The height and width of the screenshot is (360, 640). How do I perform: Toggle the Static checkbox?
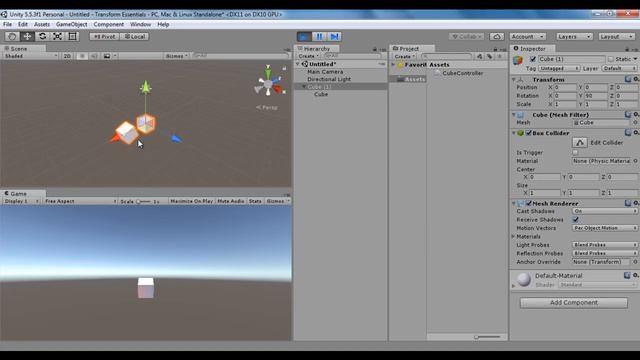coord(611,59)
